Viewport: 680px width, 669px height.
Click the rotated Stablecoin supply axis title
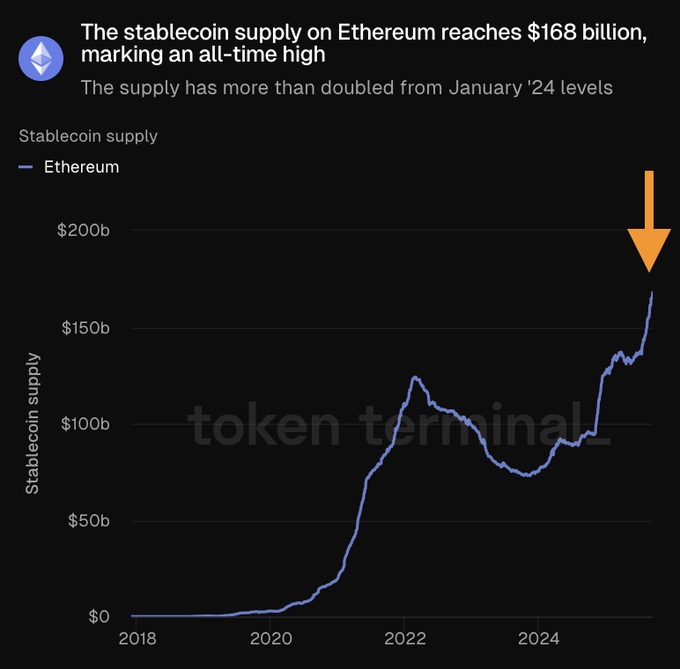click(32, 423)
